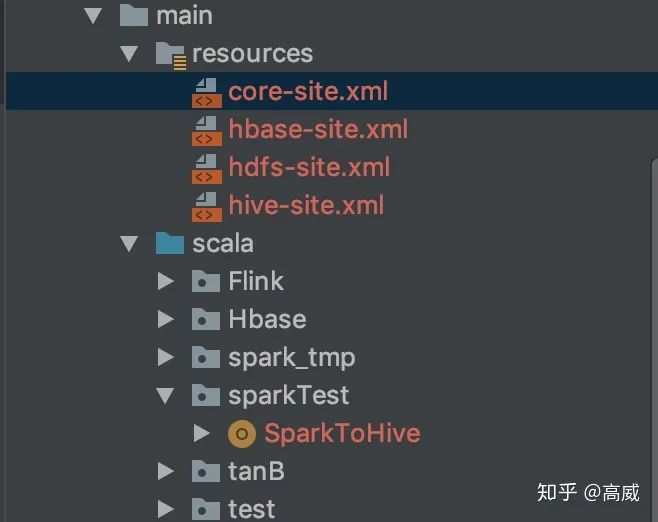
Task: Select the tanB package
Action: (256, 471)
